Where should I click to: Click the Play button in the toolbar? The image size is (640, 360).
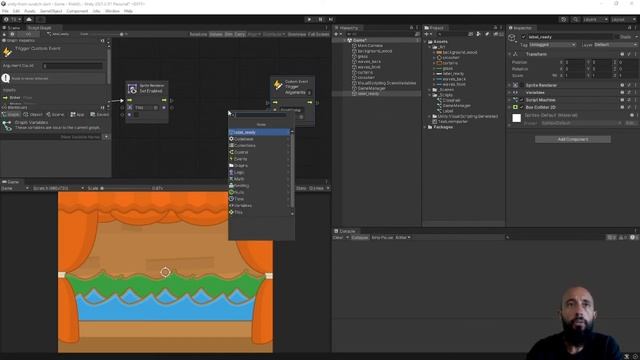point(309,19)
